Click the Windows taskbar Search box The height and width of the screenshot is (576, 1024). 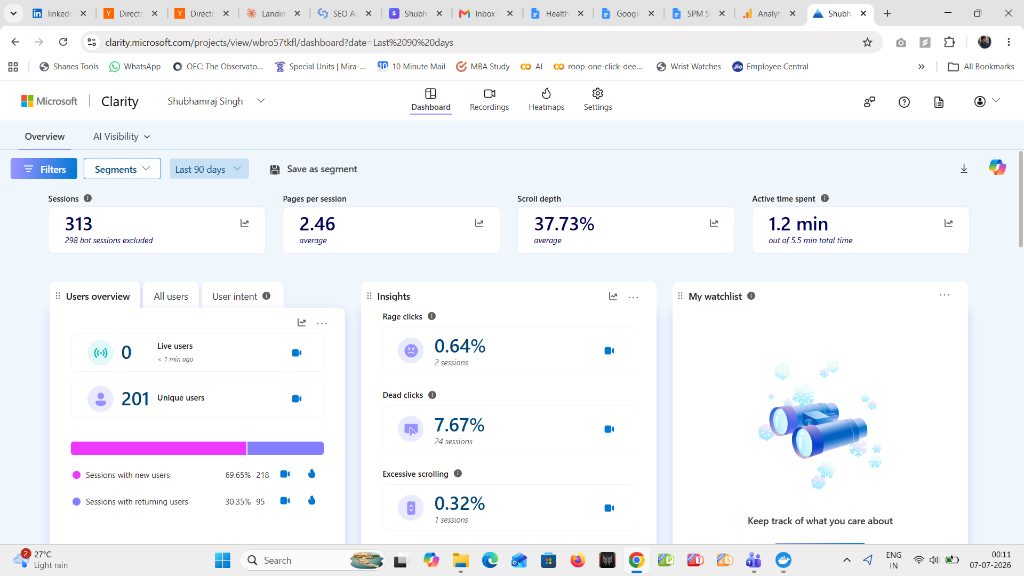point(312,560)
